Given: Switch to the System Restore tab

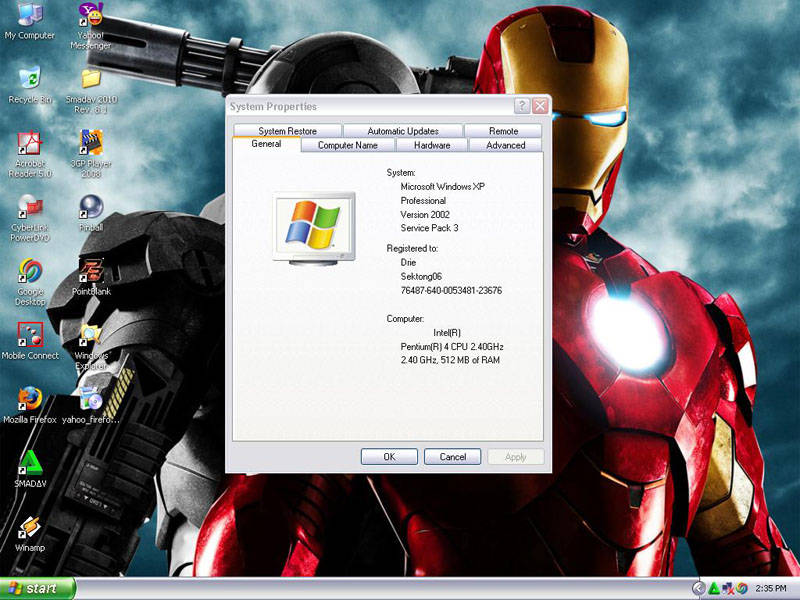Looking at the screenshot, I should tap(287, 131).
